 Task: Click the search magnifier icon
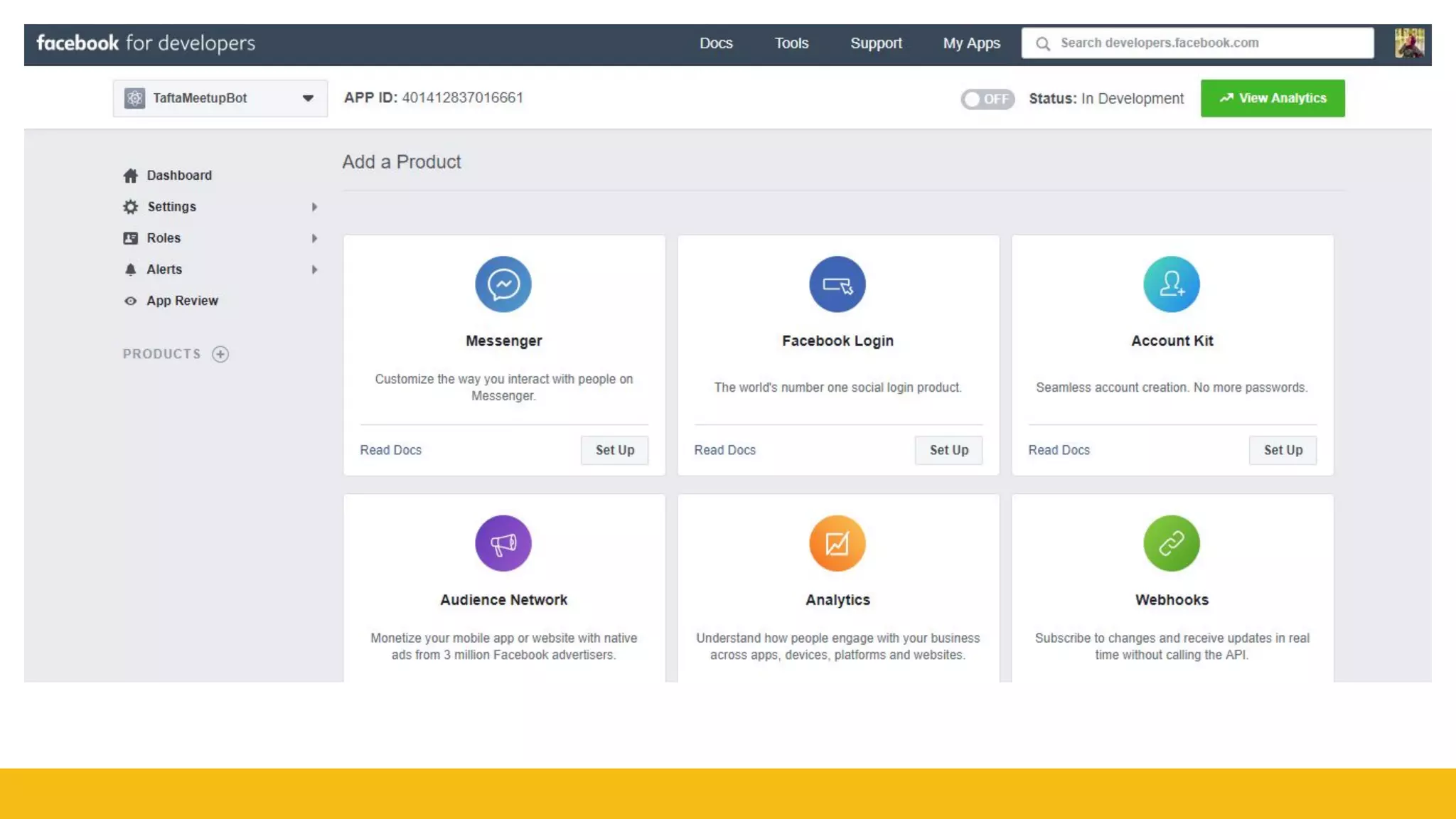(1043, 43)
